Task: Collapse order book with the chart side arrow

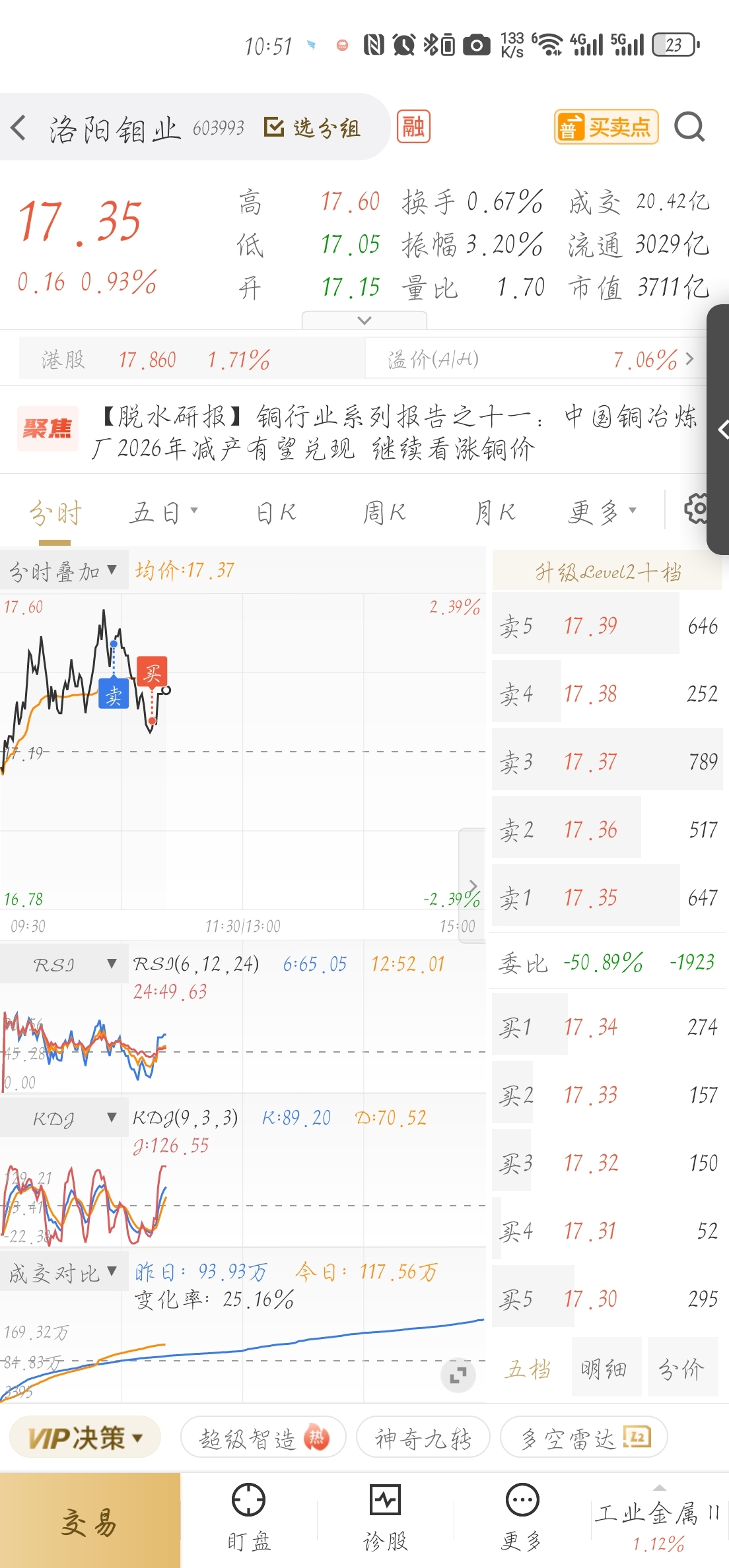Action: (x=472, y=886)
